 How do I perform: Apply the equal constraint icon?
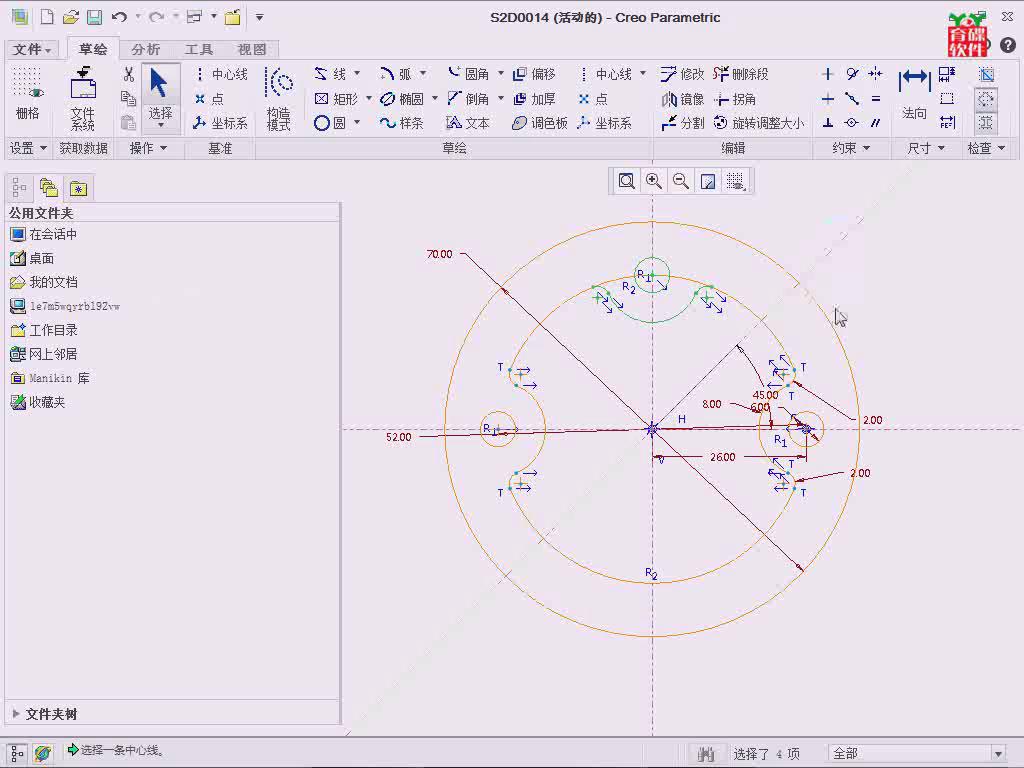pos(876,99)
